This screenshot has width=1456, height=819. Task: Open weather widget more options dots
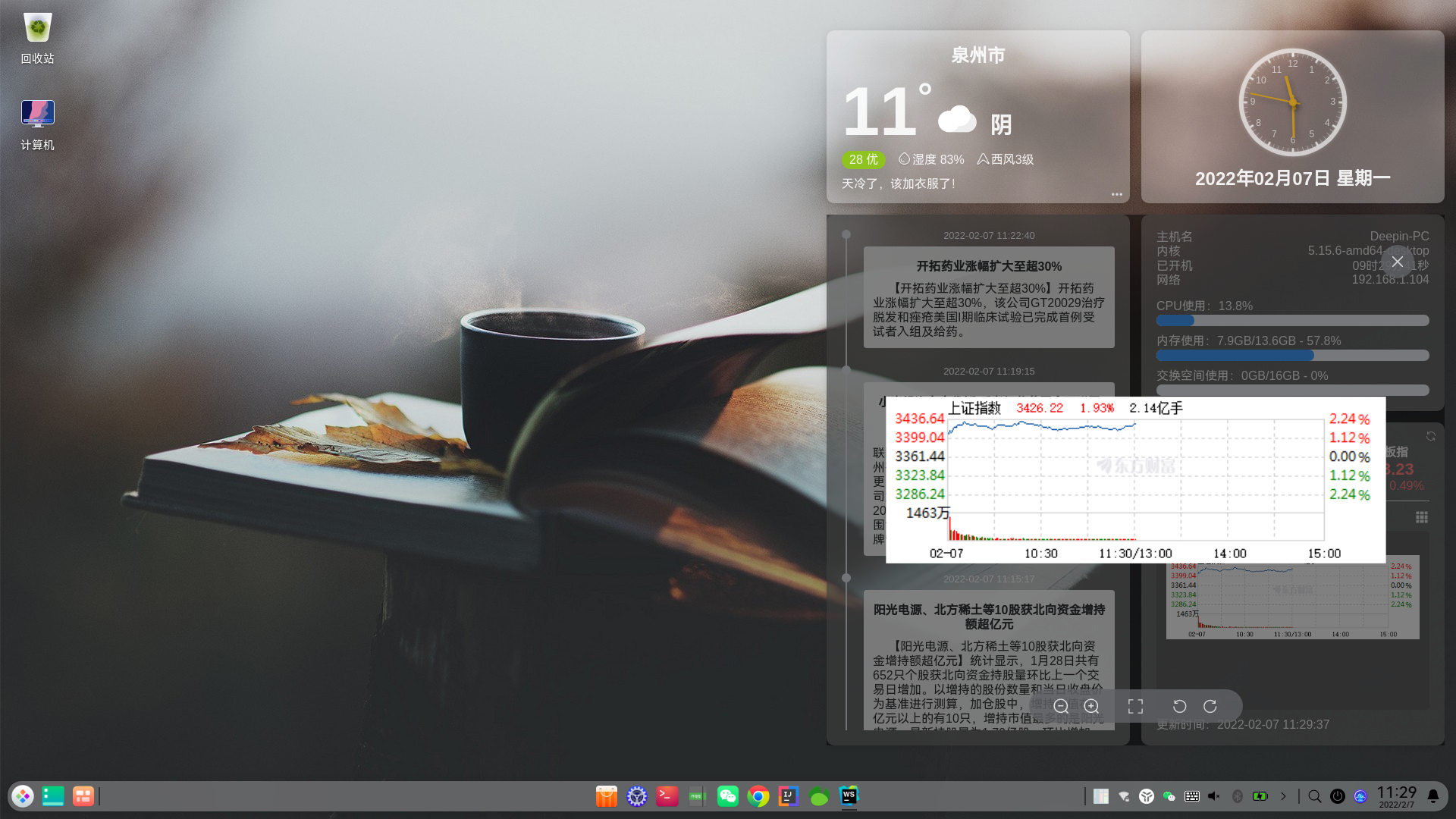pyautogui.click(x=1116, y=194)
